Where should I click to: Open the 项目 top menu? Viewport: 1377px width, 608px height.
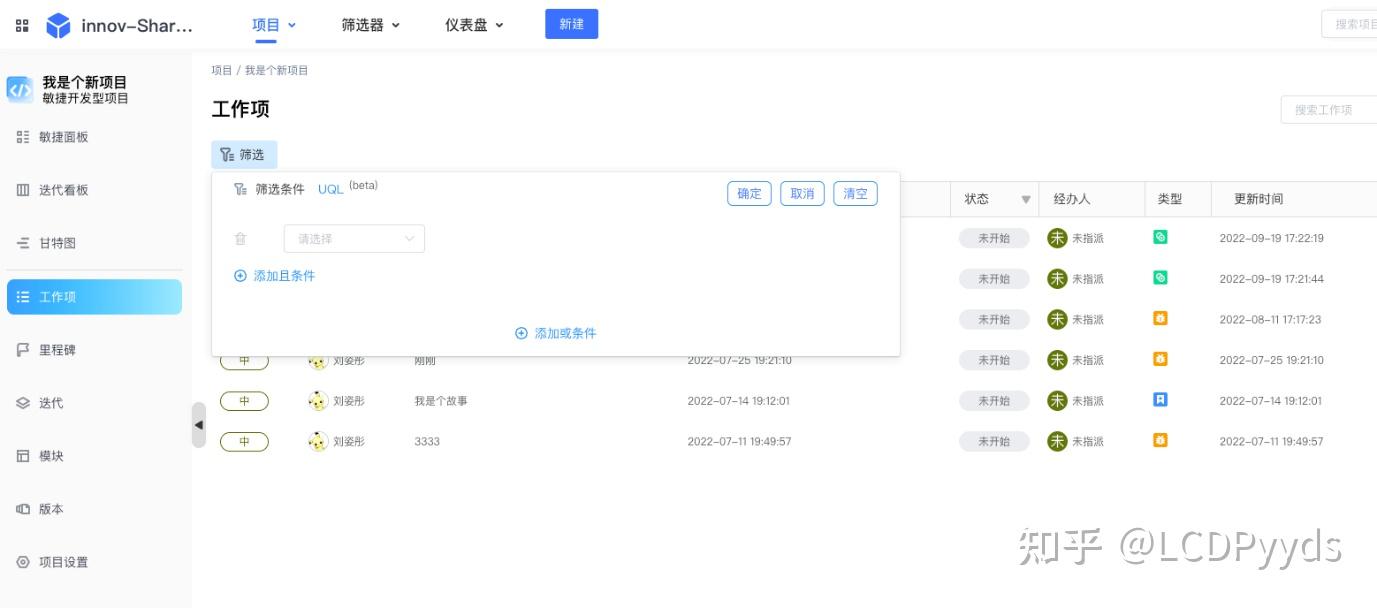(x=274, y=25)
